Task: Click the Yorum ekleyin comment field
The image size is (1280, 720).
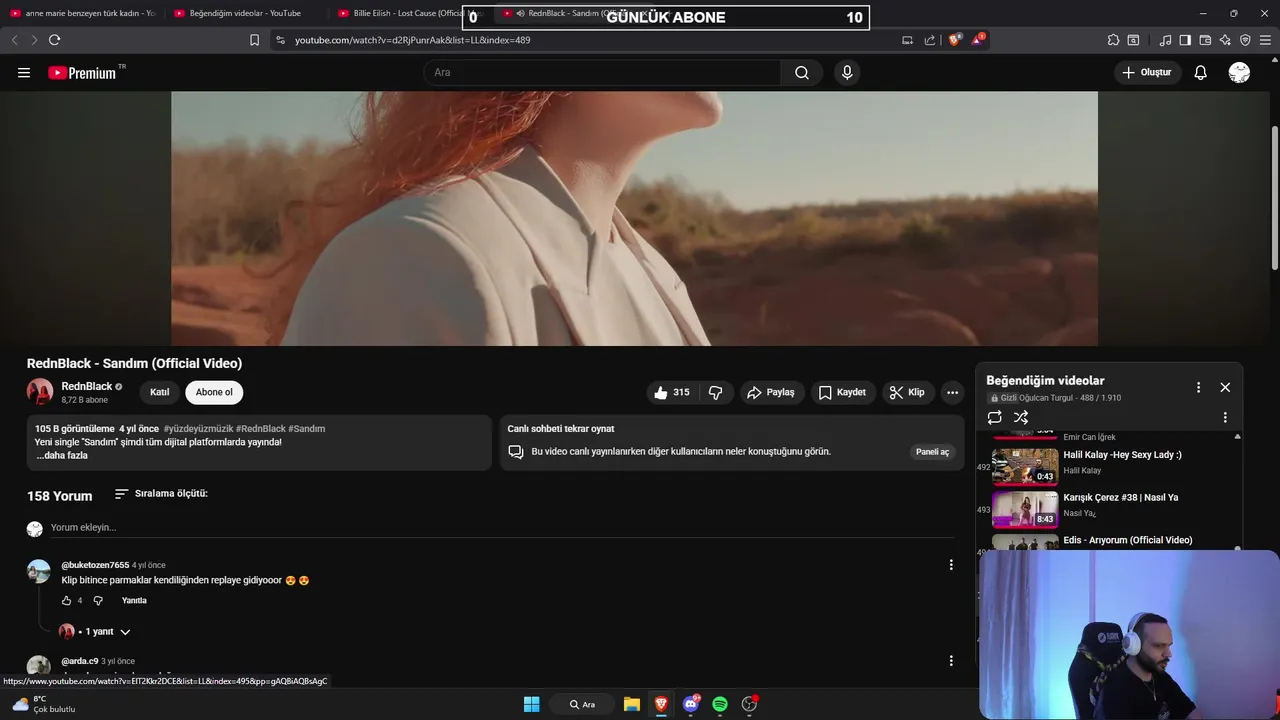Action: click(500, 528)
